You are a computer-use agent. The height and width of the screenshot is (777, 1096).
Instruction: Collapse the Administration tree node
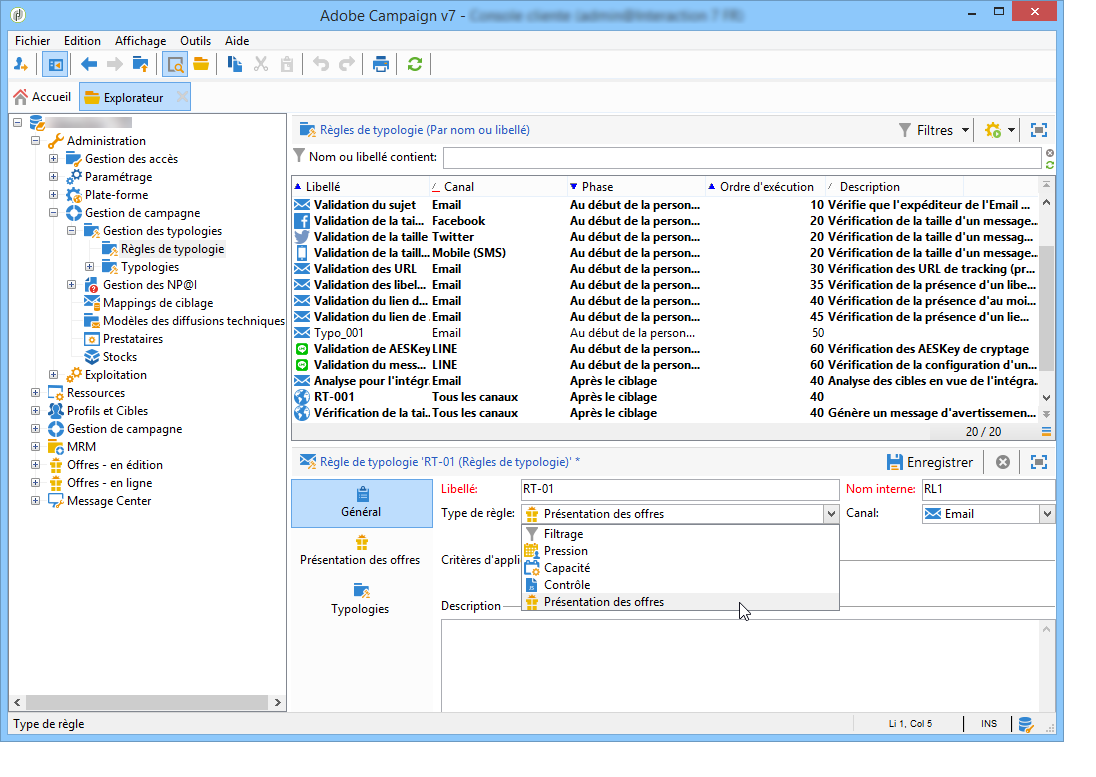click(x=36, y=140)
